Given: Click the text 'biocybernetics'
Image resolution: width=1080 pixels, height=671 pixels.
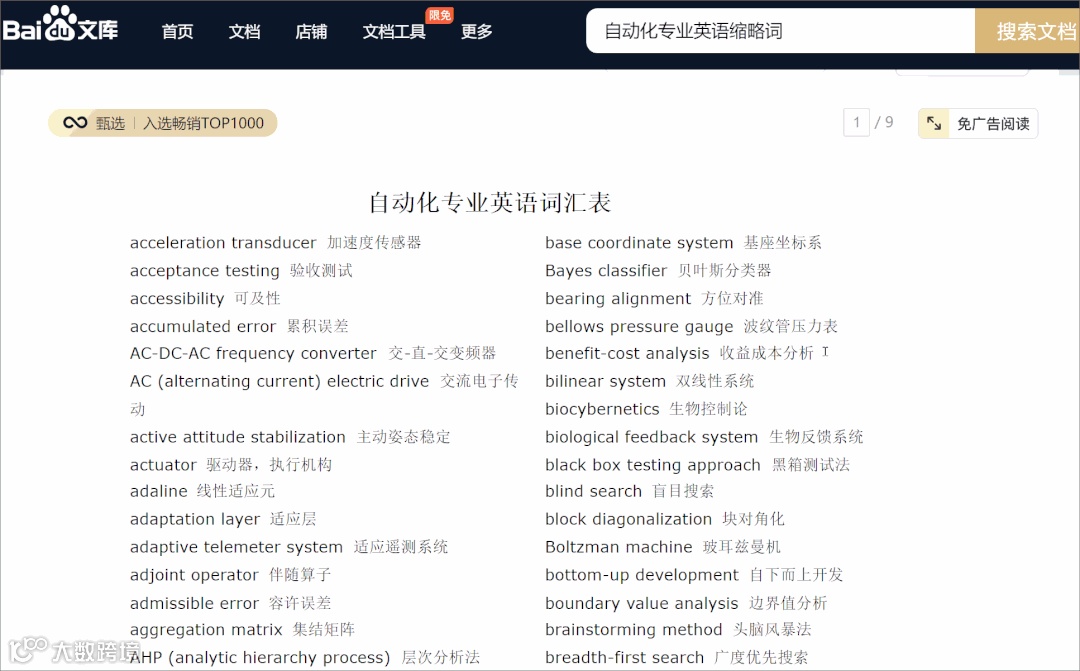Looking at the screenshot, I should click(602, 409).
